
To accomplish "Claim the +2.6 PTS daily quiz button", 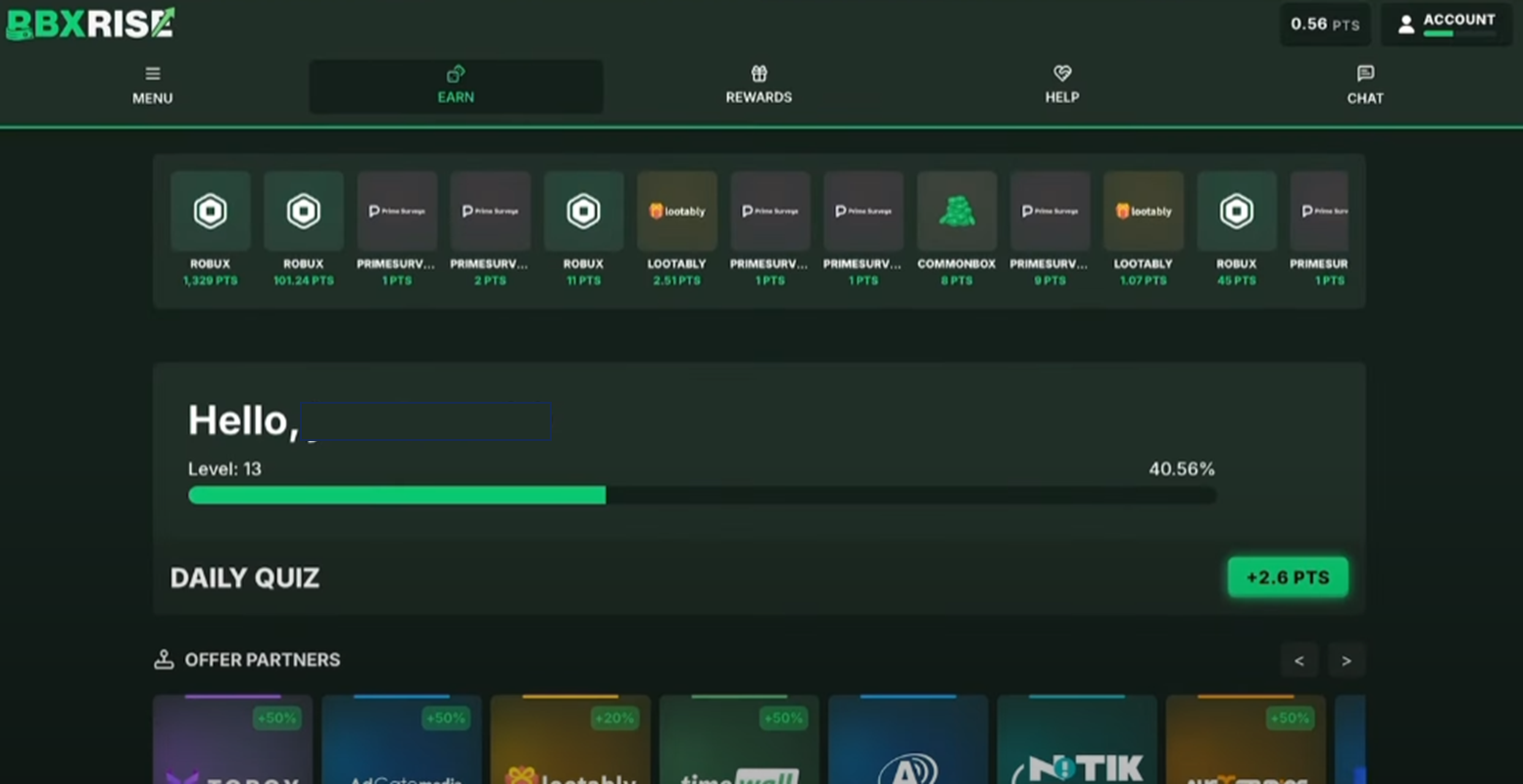I will [x=1288, y=577].
